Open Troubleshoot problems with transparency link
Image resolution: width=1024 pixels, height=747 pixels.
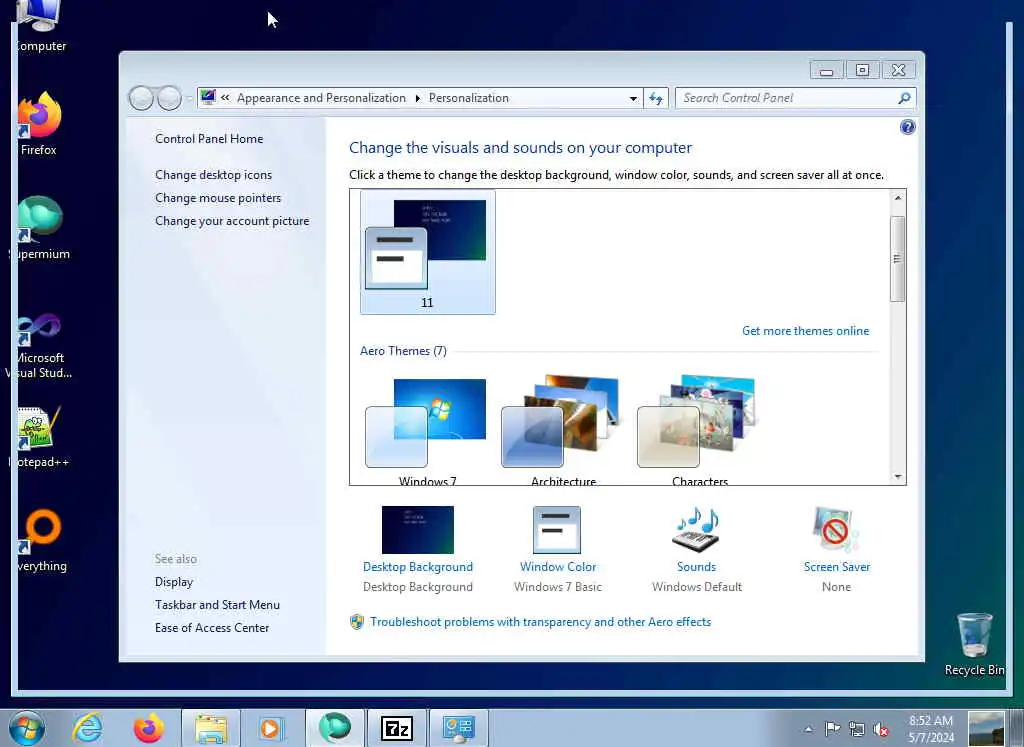click(x=540, y=622)
